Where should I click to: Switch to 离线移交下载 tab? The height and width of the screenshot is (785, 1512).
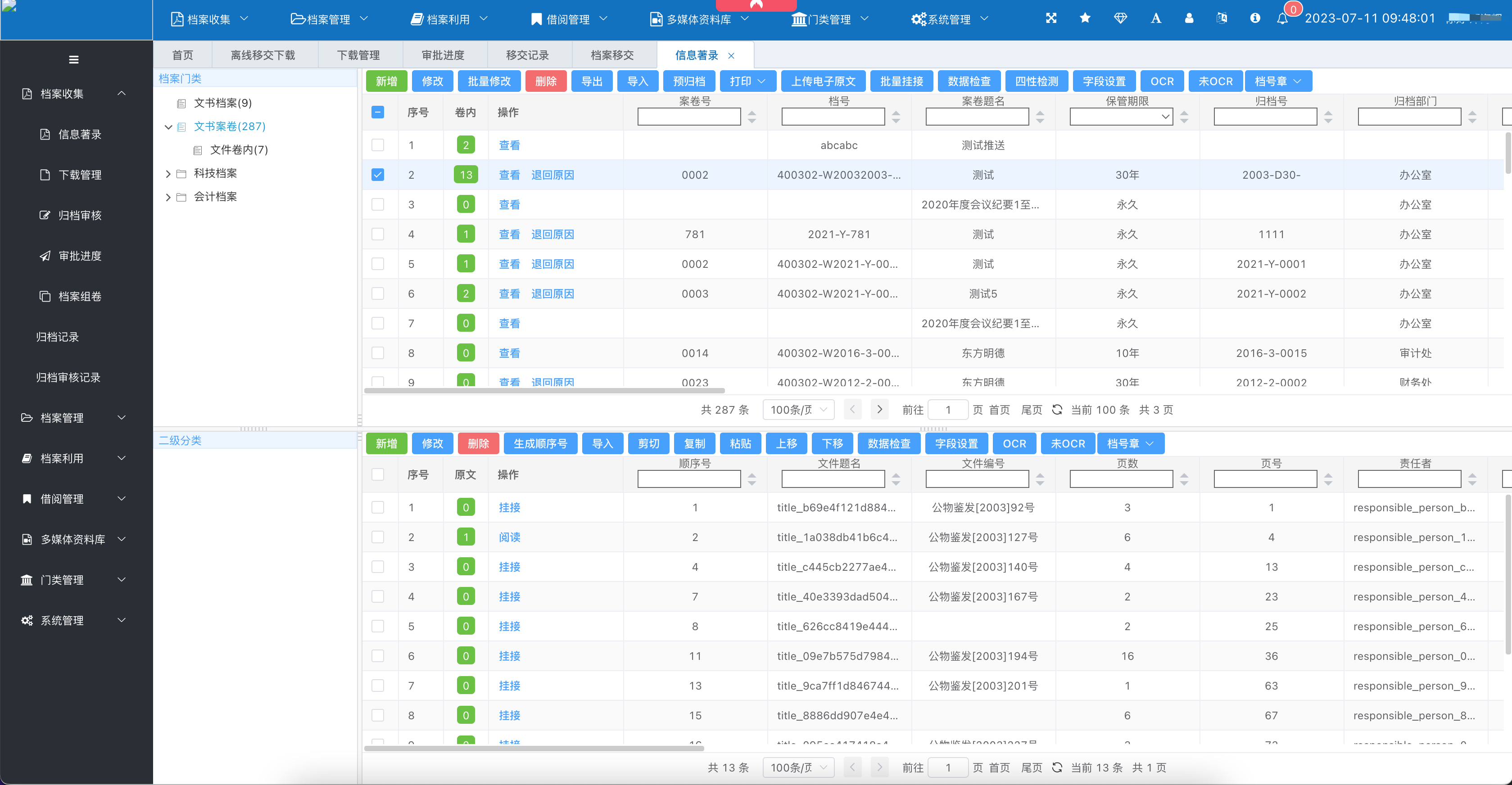point(263,55)
